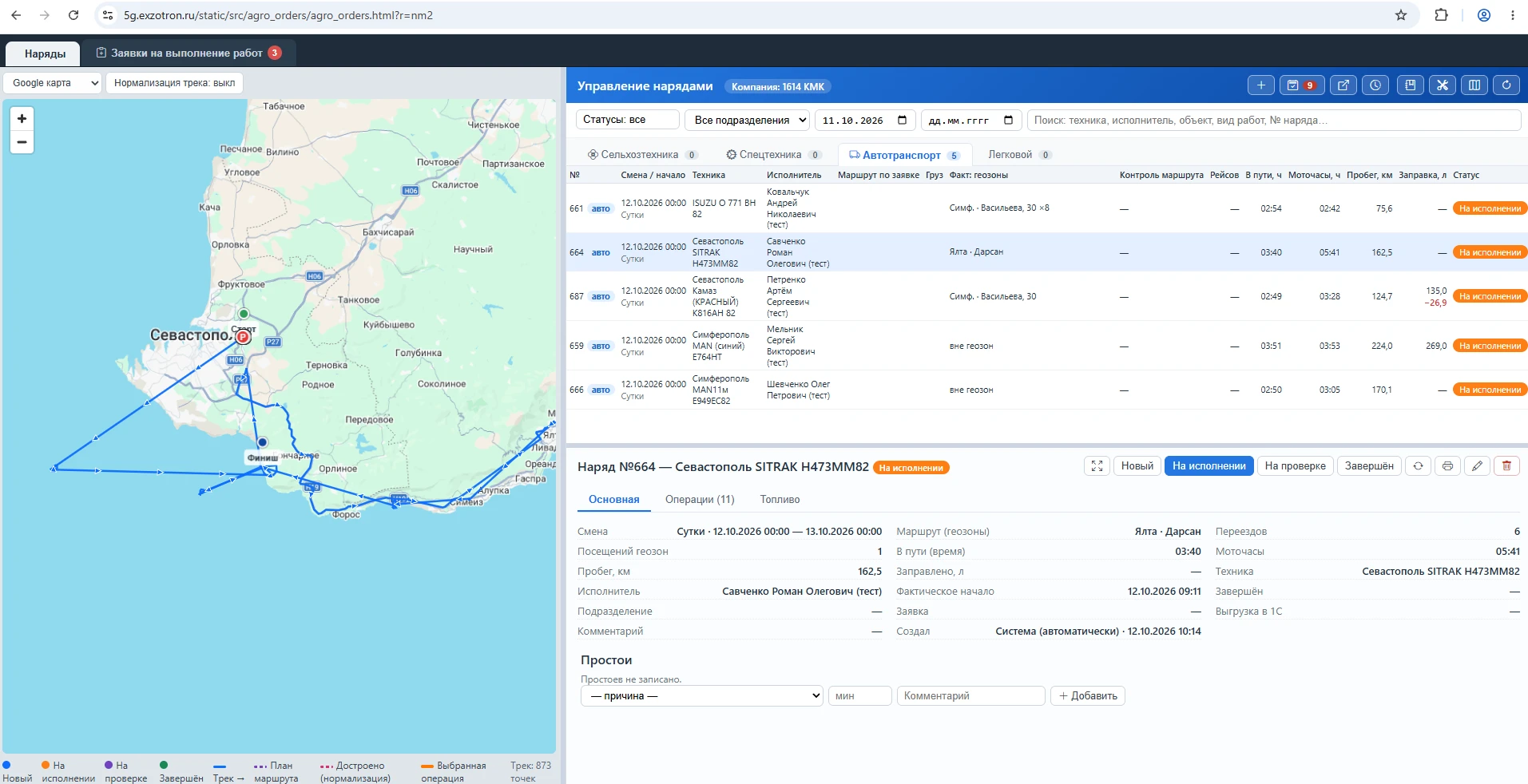Open the Заявки на выполнение работ tab
The width and height of the screenshot is (1528, 784).
[189, 53]
